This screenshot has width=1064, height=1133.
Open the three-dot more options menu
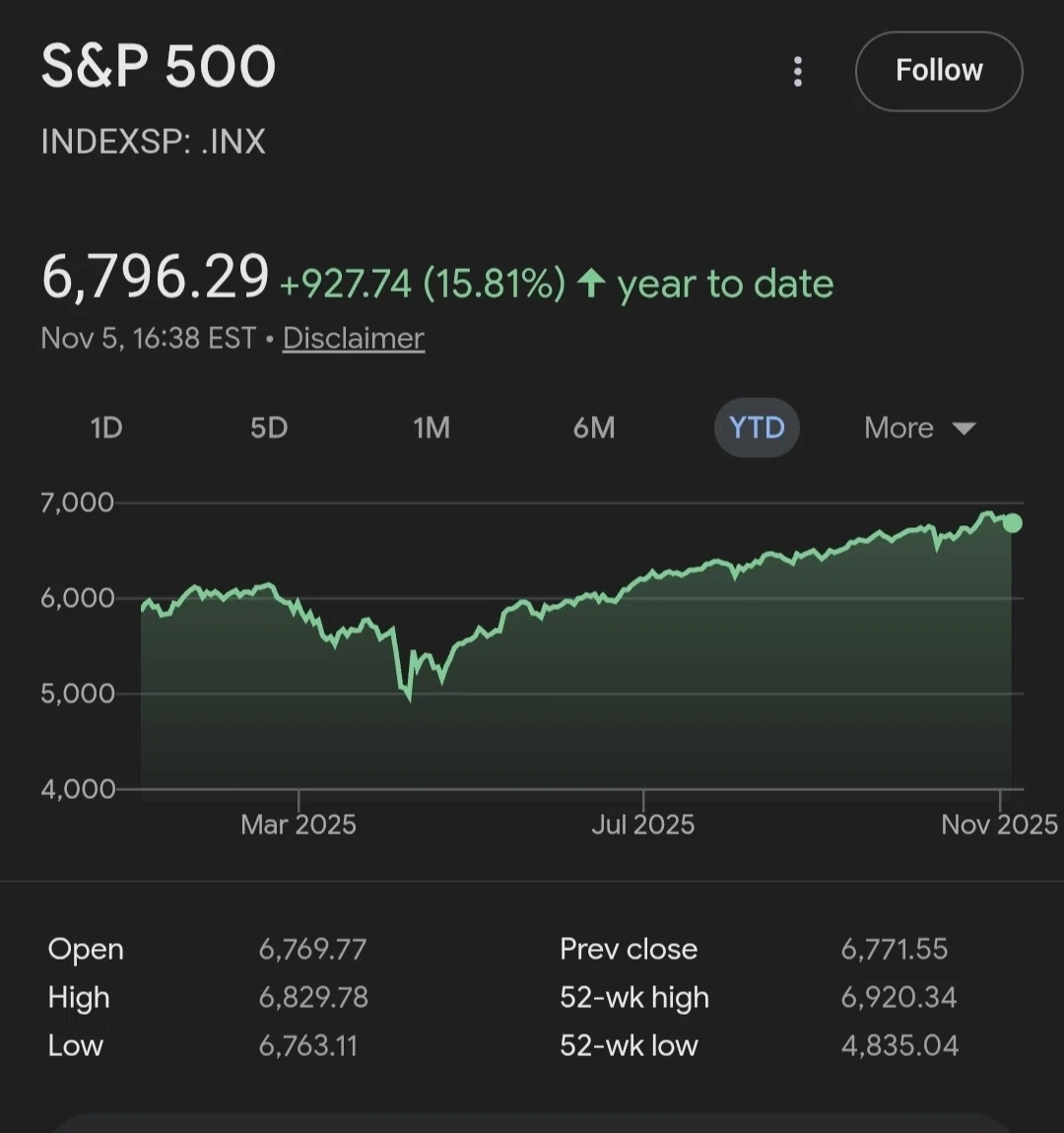click(x=797, y=72)
